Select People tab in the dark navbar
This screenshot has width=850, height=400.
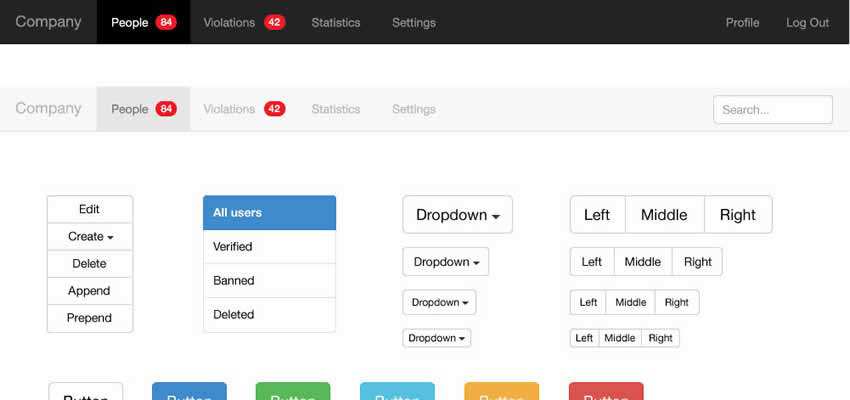coord(143,22)
